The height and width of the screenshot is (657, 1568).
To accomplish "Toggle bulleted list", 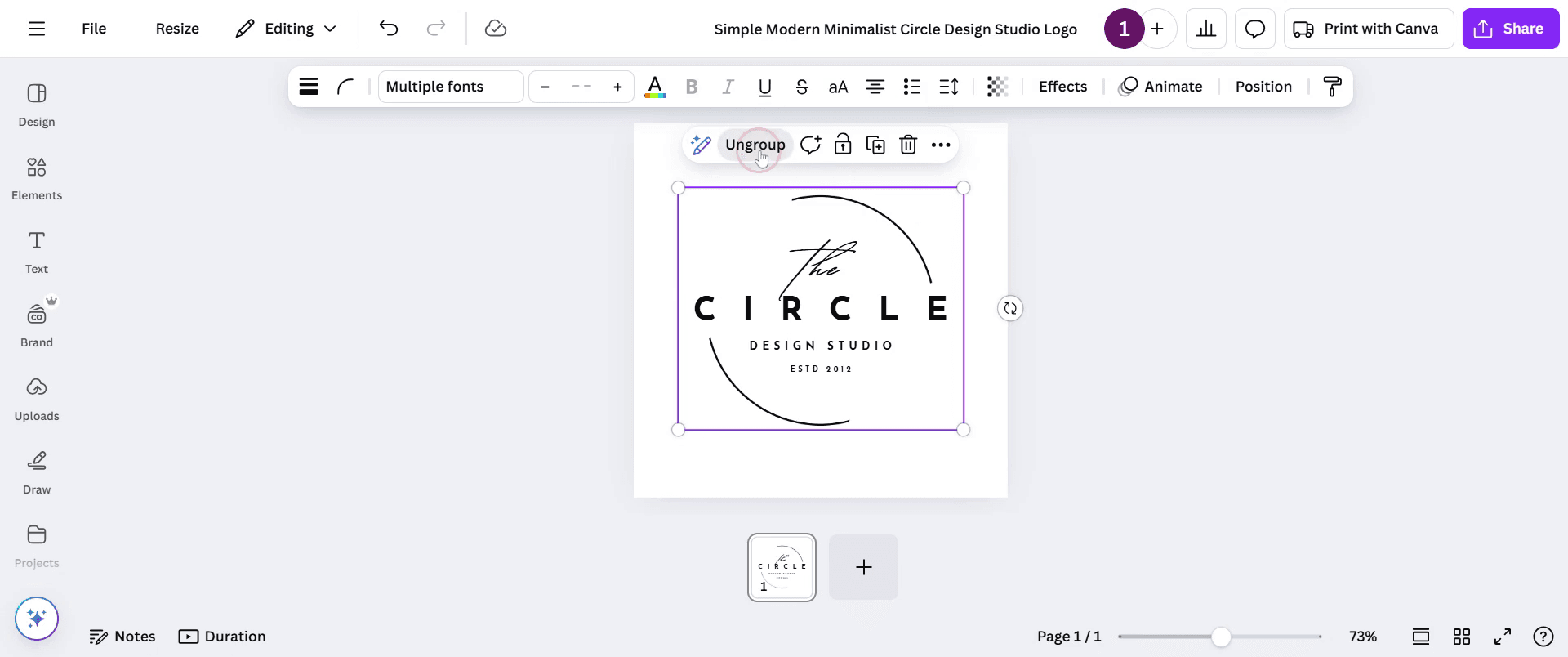I will (x=912, y=87).
